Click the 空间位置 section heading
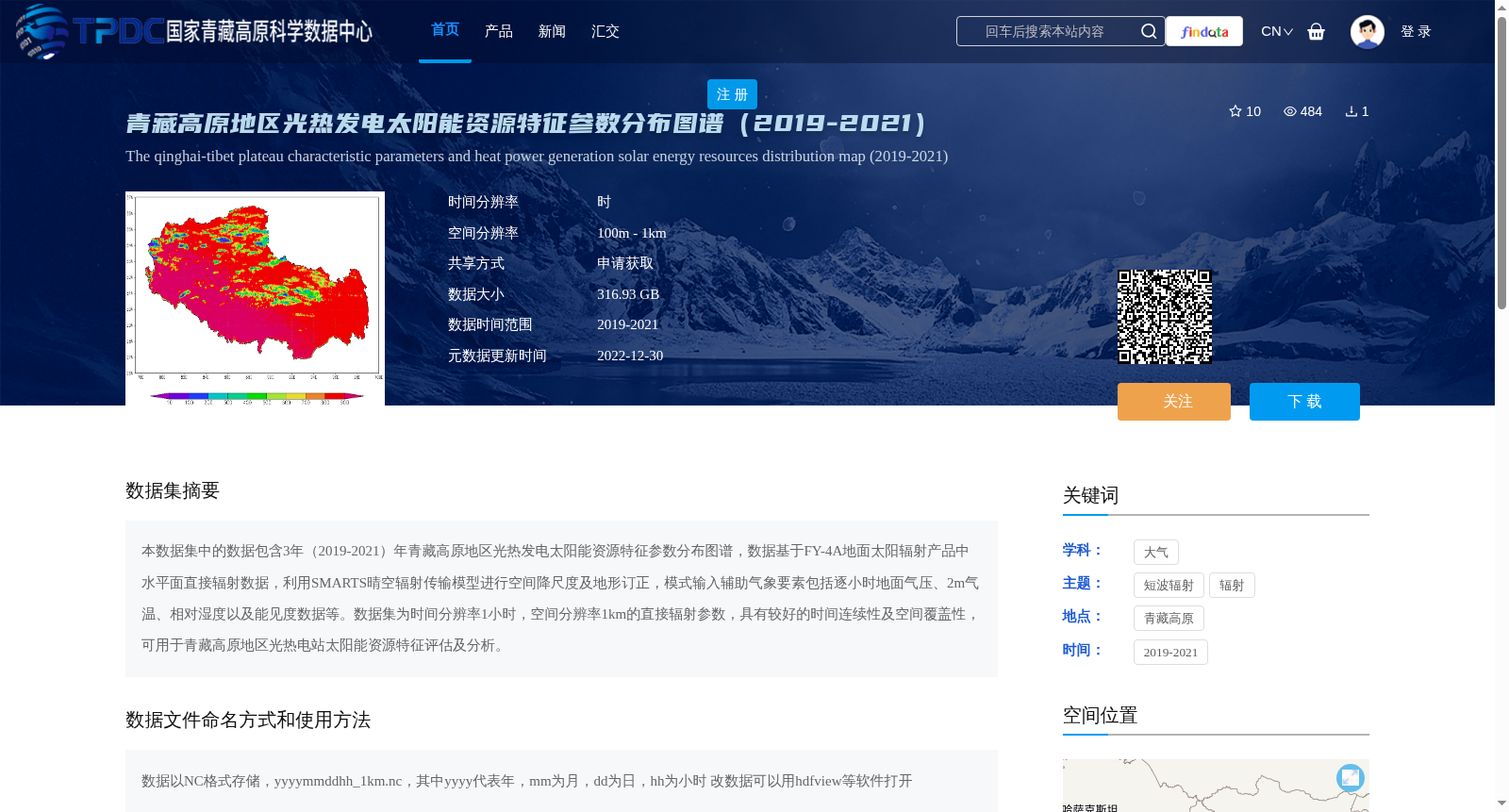The image size is (1509, 812). (x=1100, y=715)
